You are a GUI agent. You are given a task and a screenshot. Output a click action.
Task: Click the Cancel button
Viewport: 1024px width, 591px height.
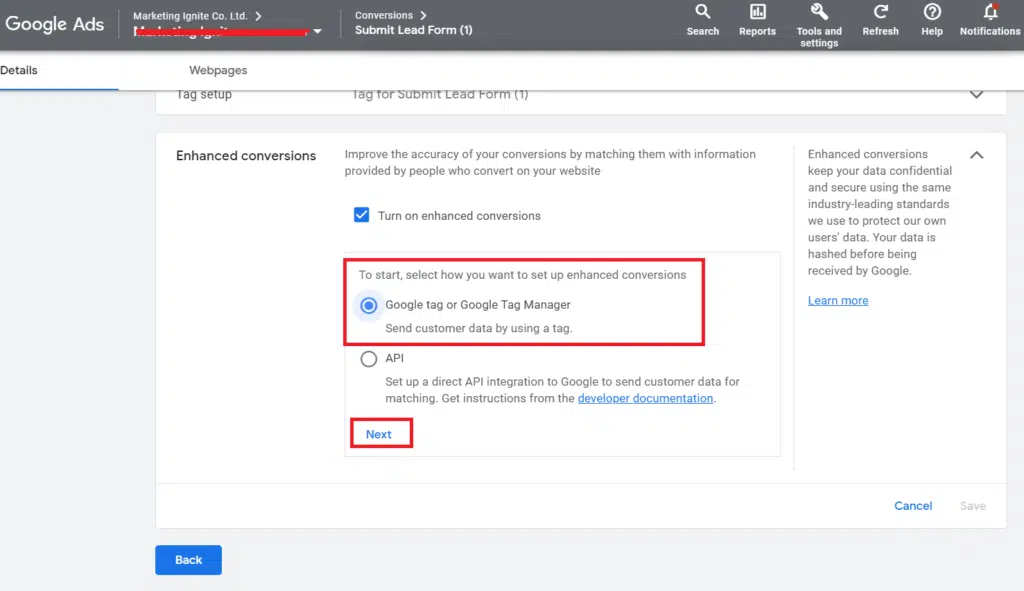coord(912,506)
